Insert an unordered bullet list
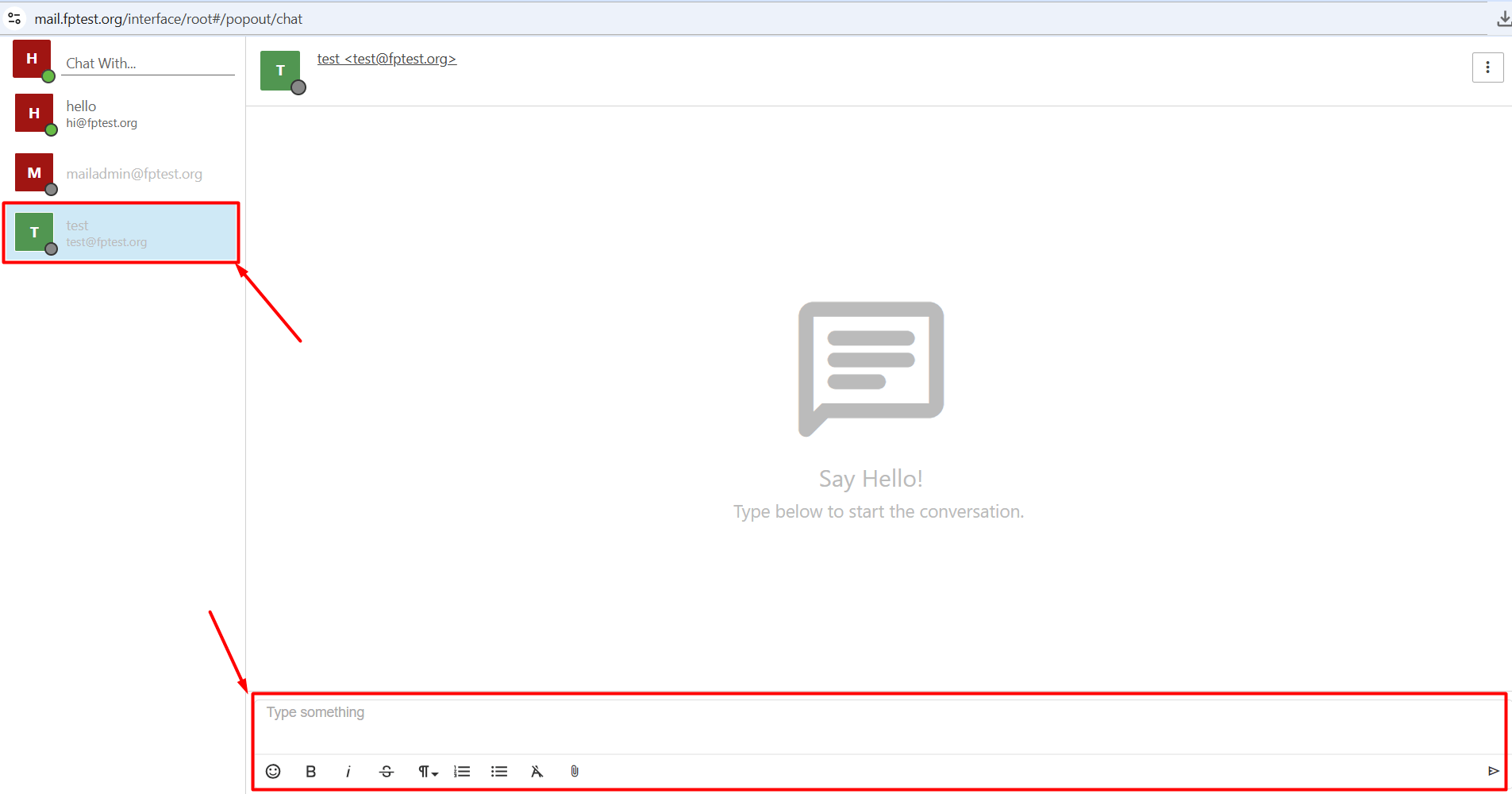 click(x=499, y=771)
